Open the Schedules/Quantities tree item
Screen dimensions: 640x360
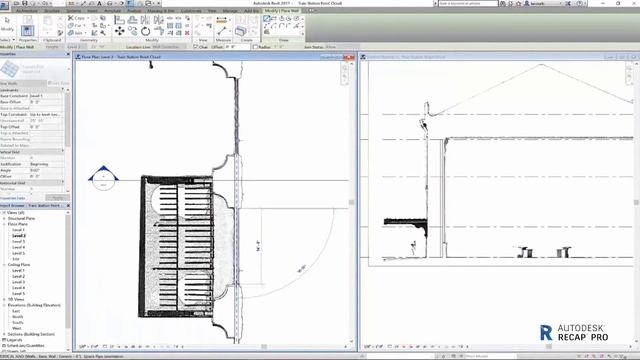[26, 345]
